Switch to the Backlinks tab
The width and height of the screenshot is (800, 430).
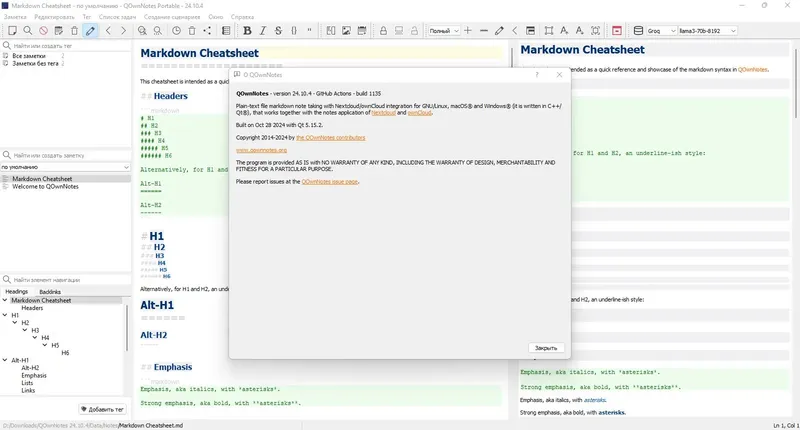[50, 292]
